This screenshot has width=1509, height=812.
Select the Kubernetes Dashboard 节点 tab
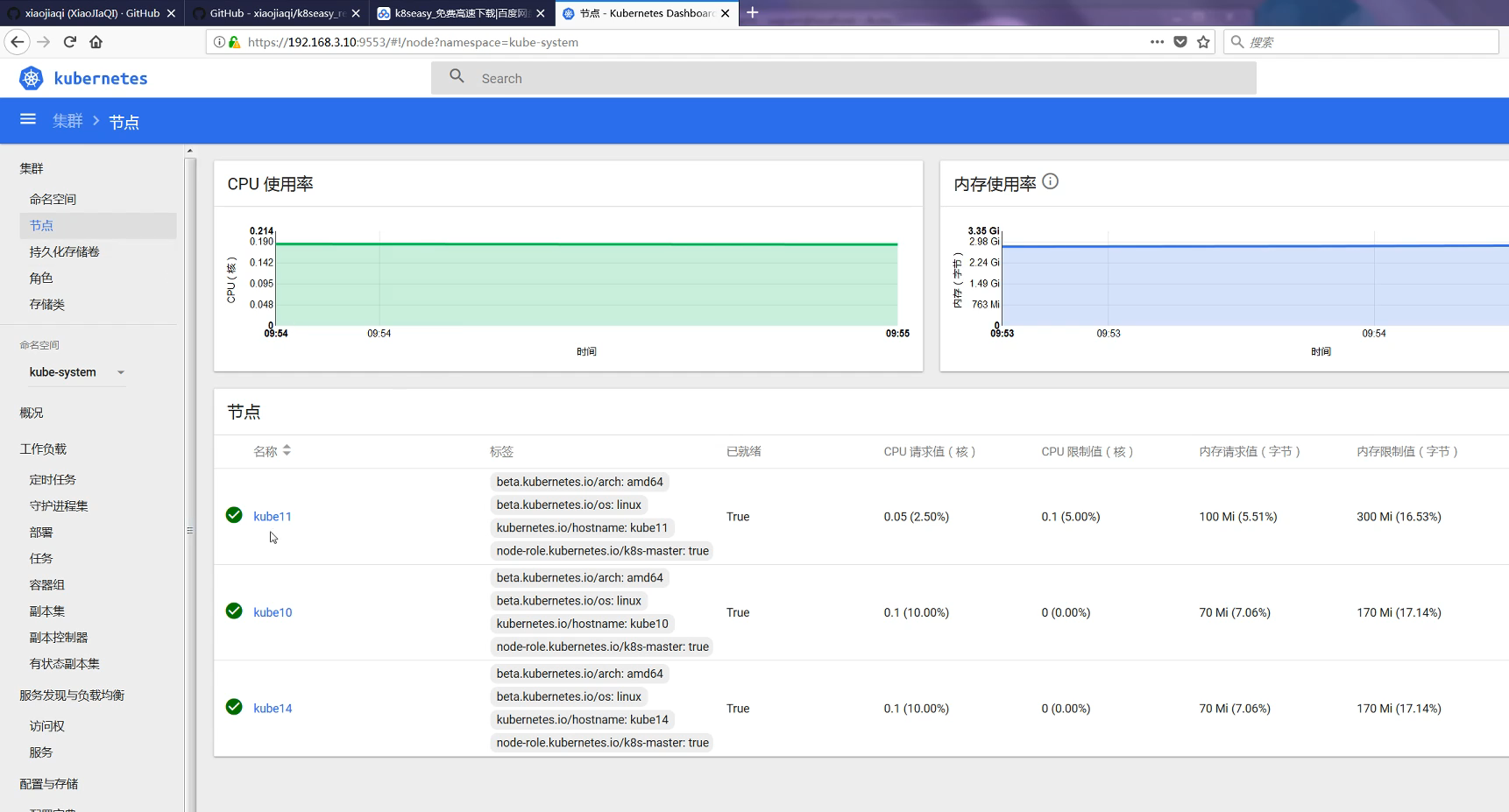pyautogui.click(x=647, y=13)
